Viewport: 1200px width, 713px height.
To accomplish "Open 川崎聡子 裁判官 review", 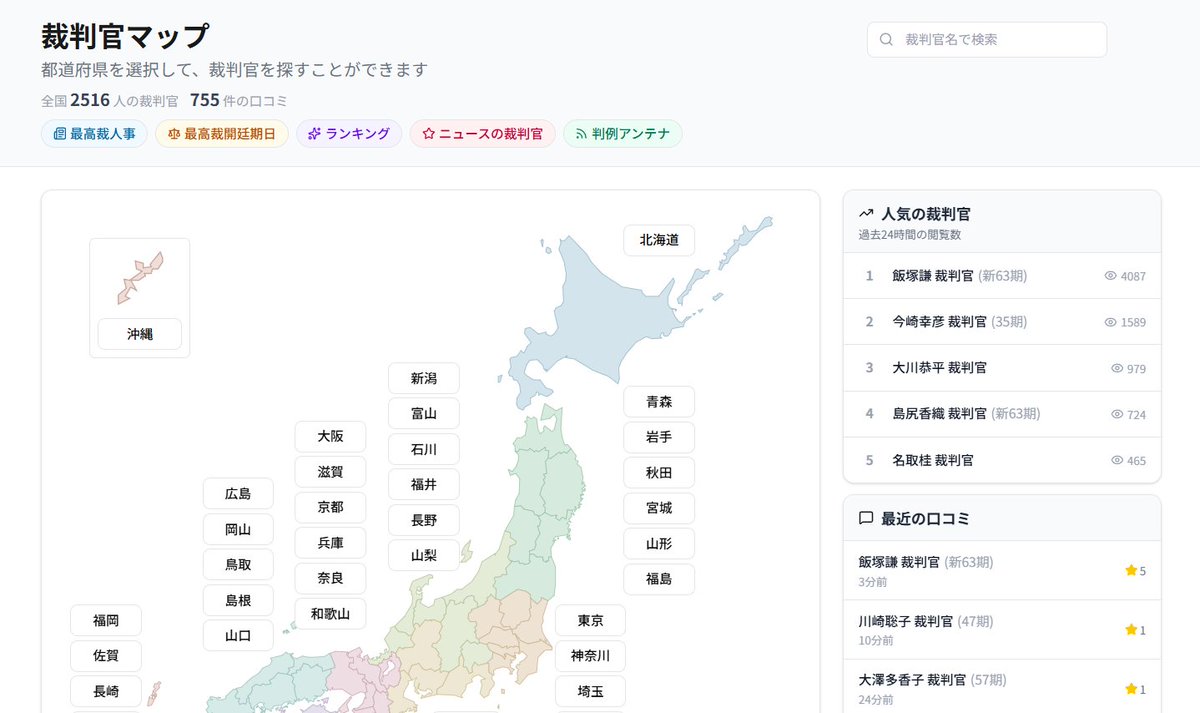I will click(1002, 629).
